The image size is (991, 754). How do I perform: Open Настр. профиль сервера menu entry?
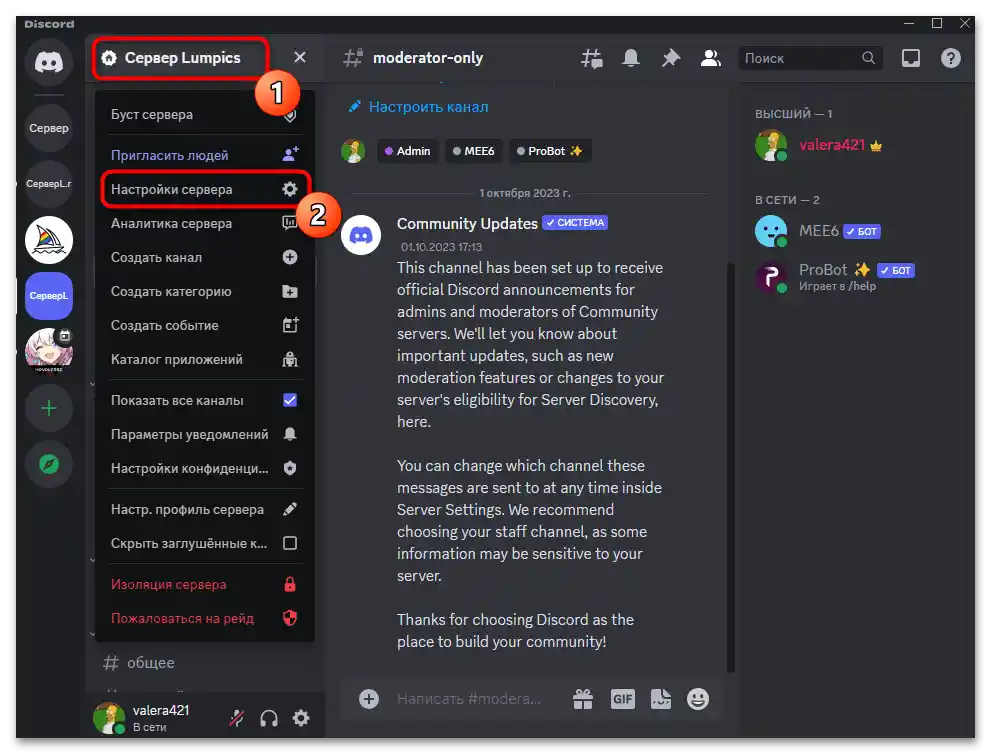[x=204, y=509]
